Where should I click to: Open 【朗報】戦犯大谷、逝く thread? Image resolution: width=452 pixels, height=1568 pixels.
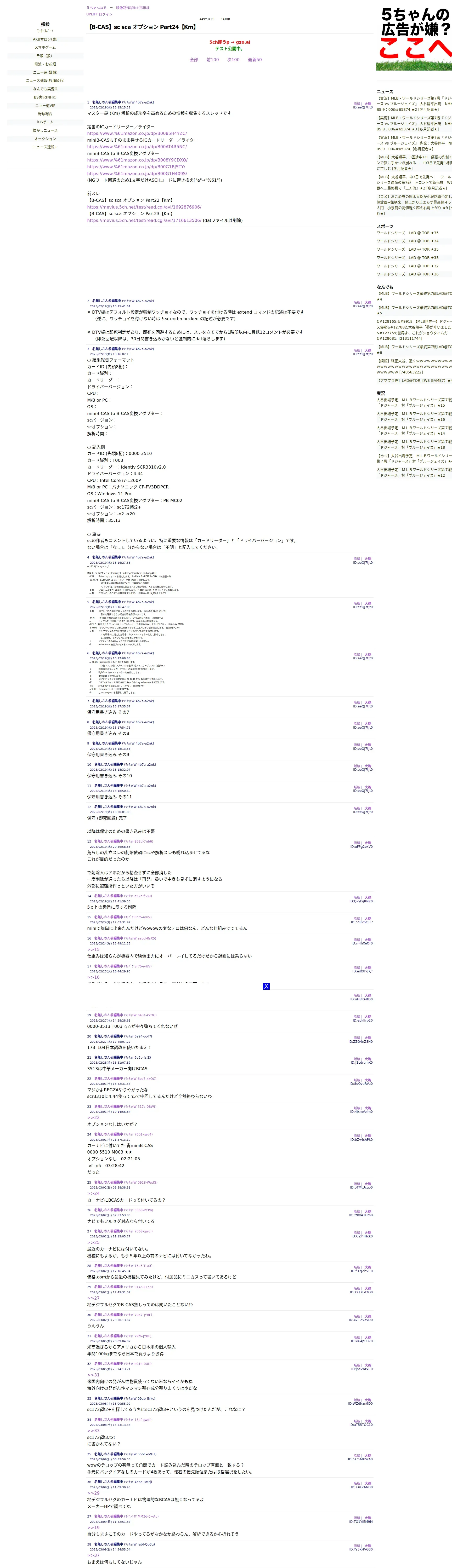414,366
